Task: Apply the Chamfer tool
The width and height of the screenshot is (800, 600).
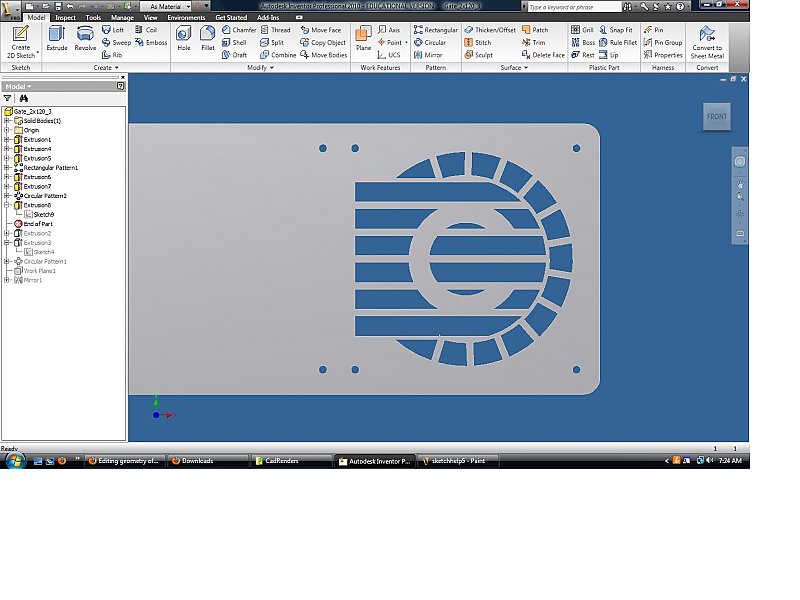Action: point(239,30)
